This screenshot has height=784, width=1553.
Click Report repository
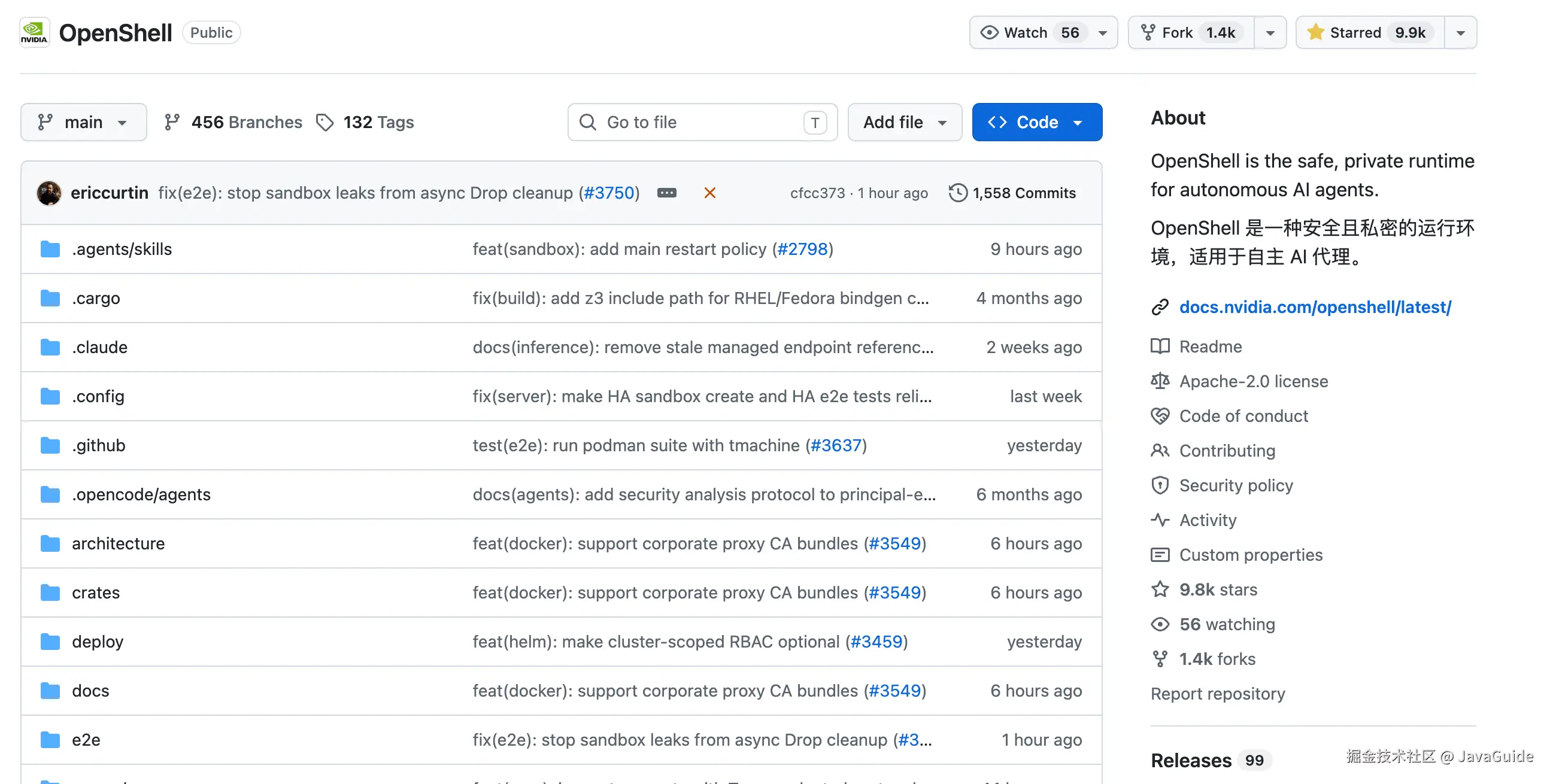1218,694
